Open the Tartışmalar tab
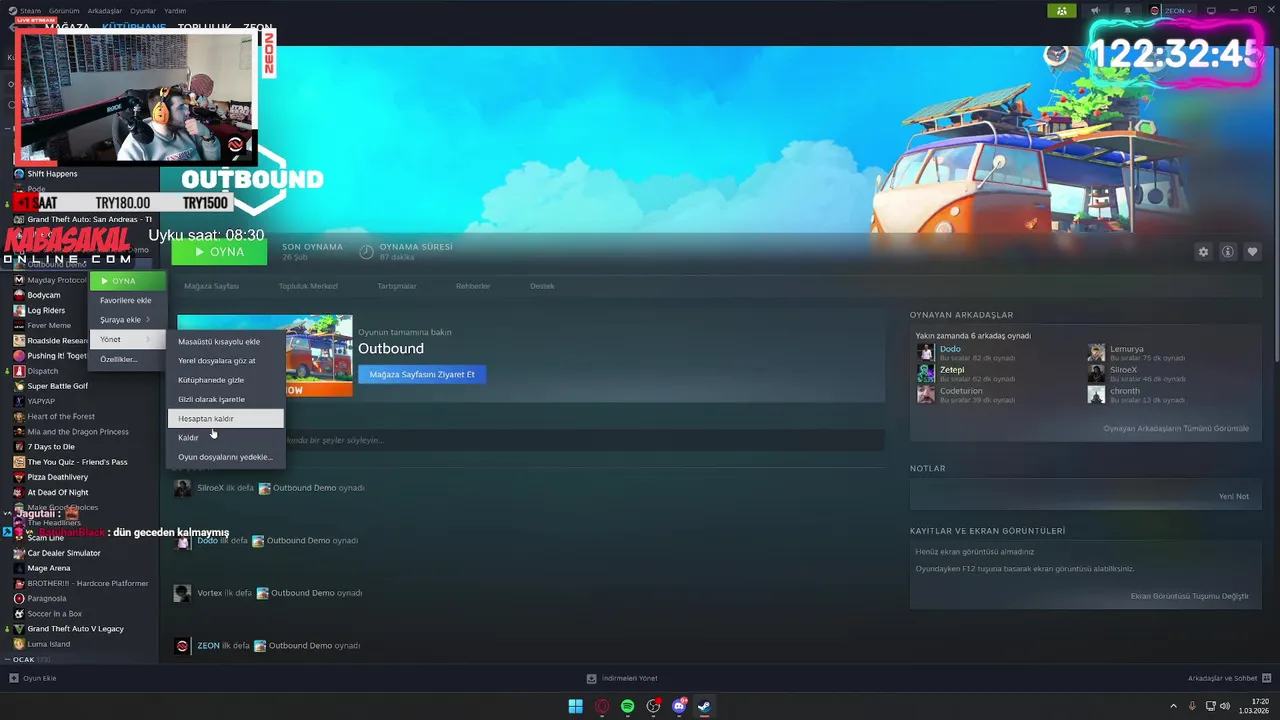Image resolution: width=1280 pixels, height=720 pixels. click(396, 286)
